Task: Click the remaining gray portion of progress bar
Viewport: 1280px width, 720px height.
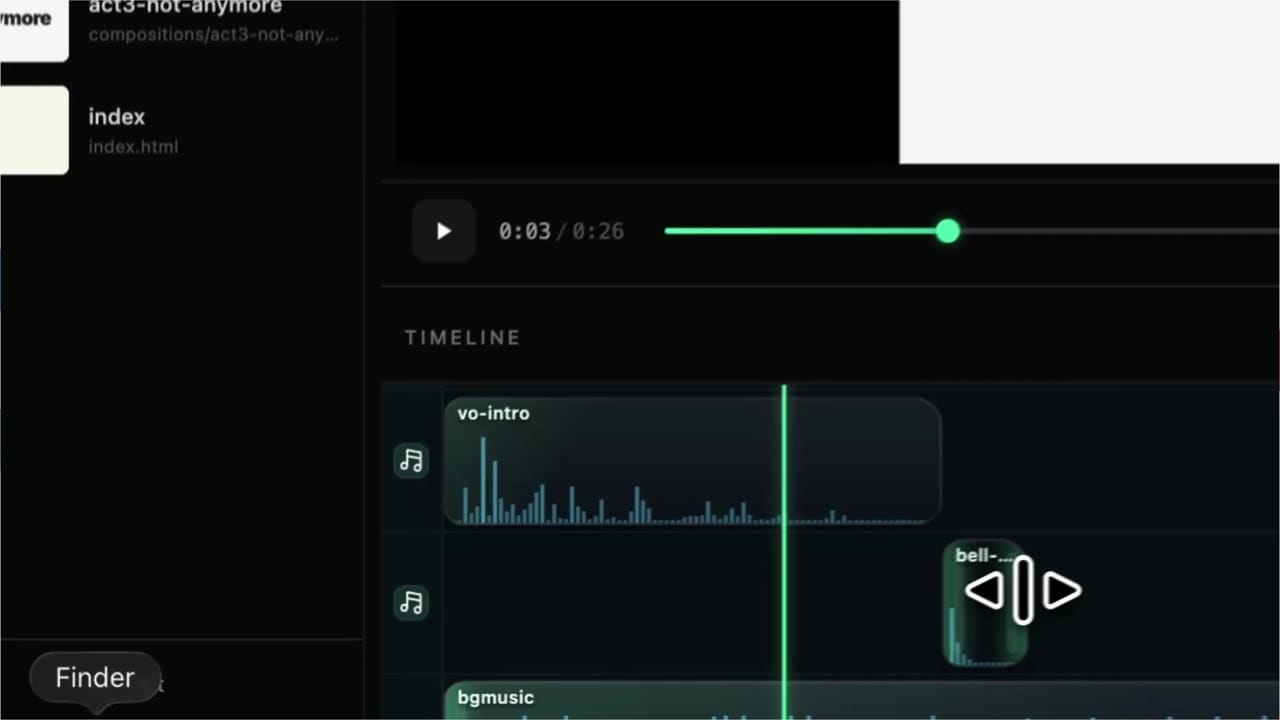Action: pos(1120,231)
